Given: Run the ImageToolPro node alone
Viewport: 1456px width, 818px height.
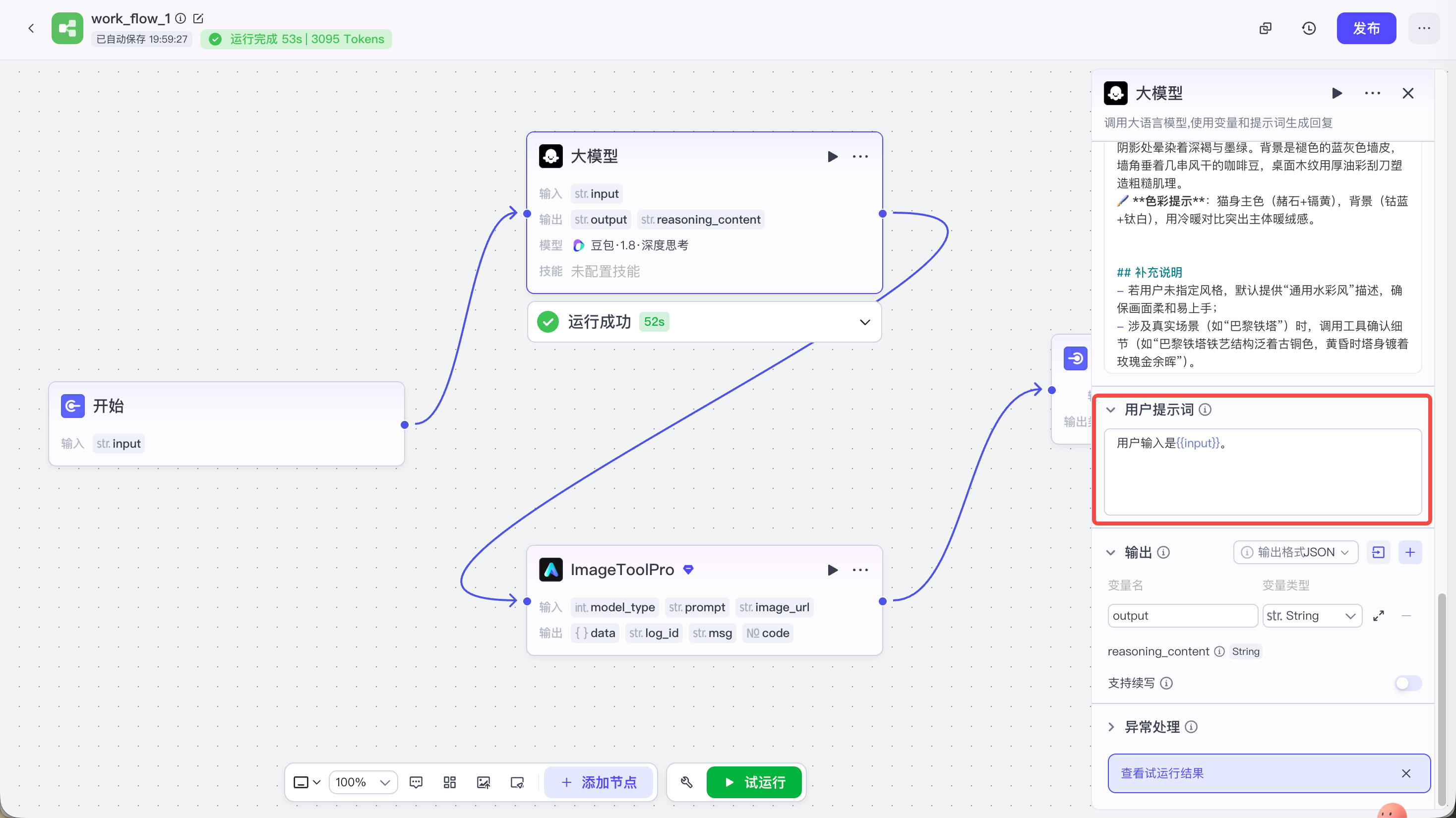Looking at the screenshot, I should 833,570.
